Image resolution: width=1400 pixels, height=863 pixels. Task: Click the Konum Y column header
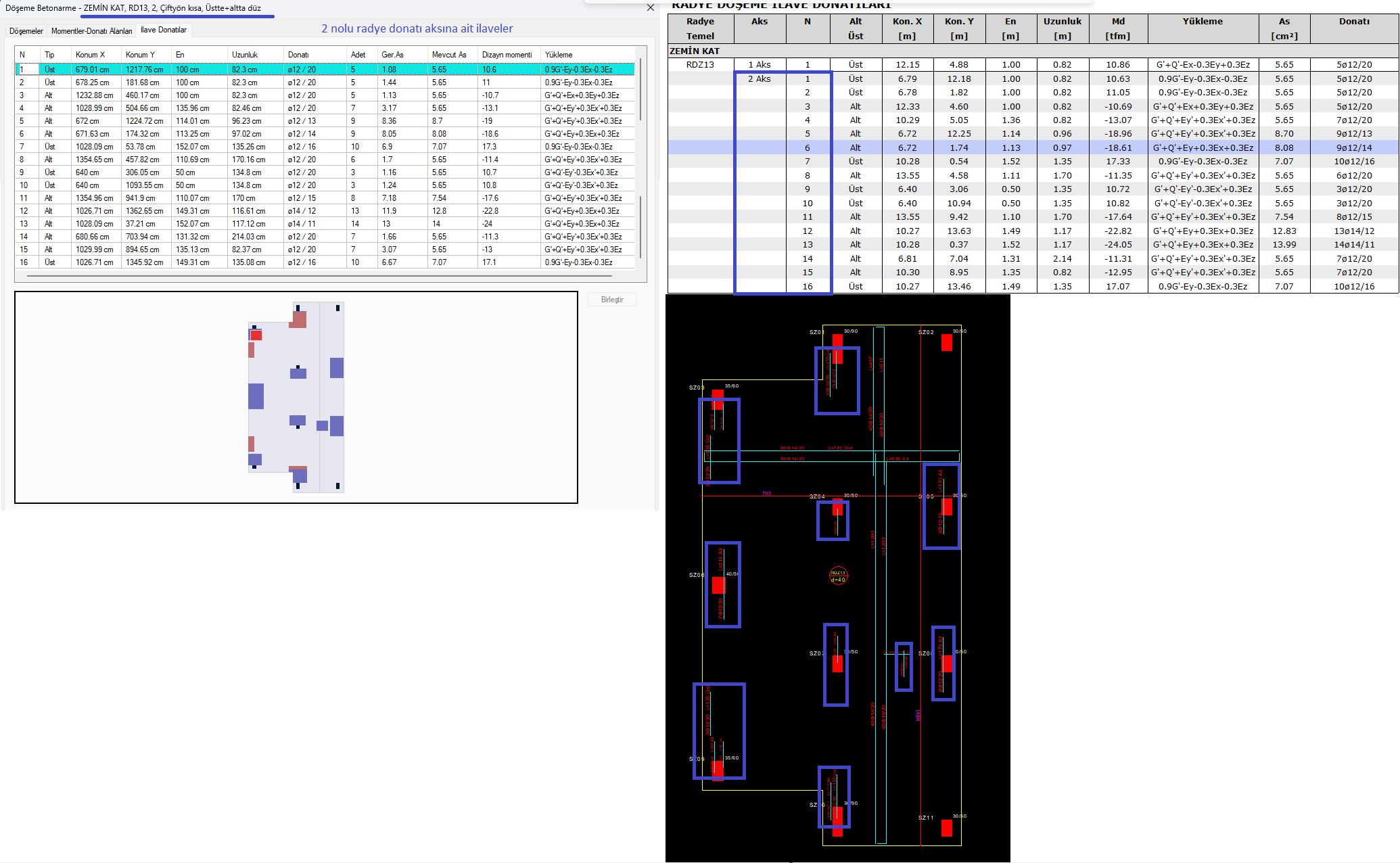point(146,55)
